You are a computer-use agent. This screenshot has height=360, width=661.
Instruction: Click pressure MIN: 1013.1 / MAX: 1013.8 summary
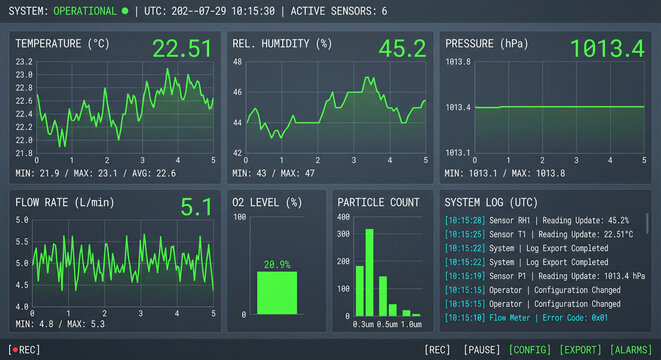[x=505, y=173]
